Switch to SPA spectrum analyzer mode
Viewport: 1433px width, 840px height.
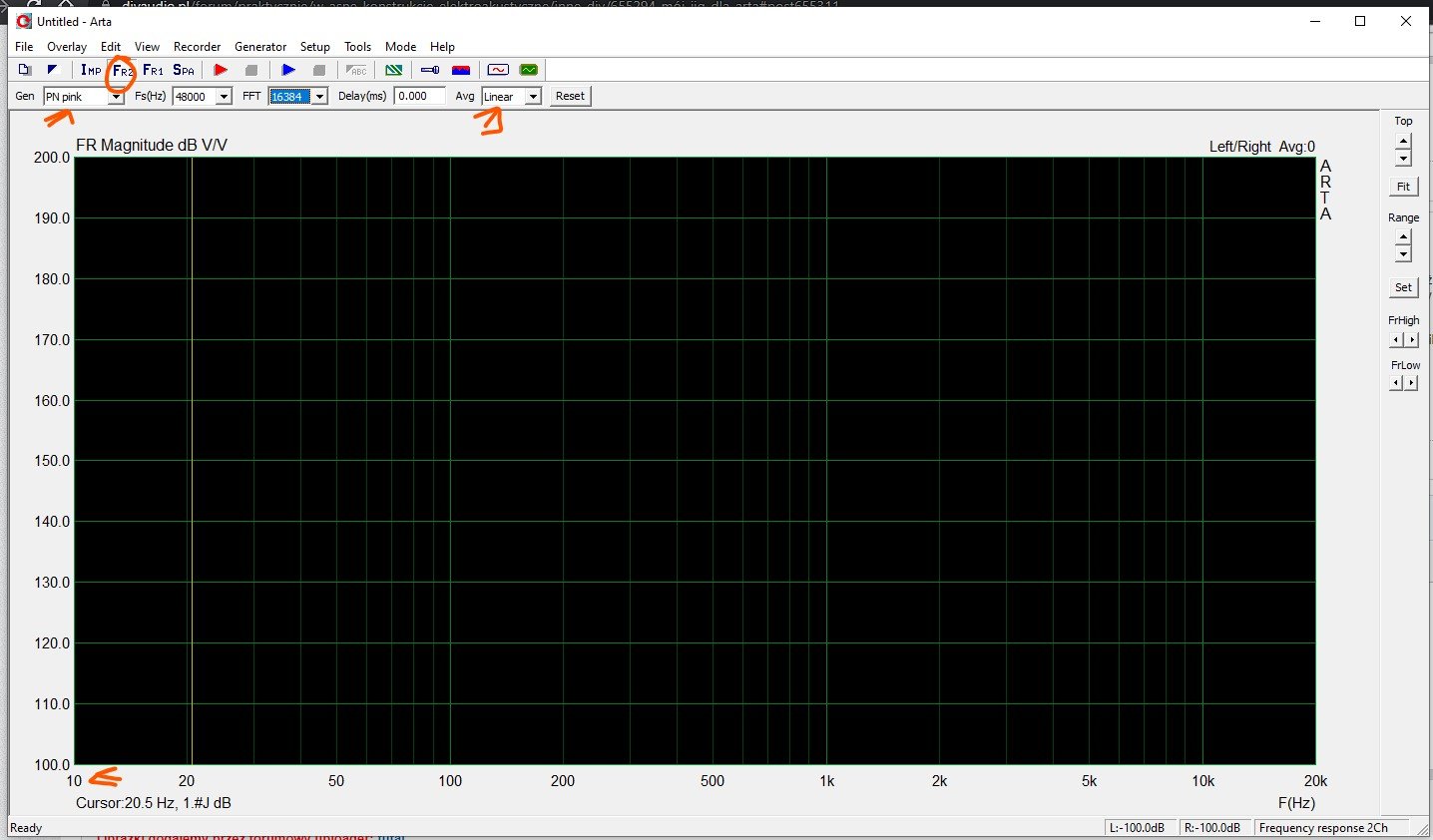point(184,70)
